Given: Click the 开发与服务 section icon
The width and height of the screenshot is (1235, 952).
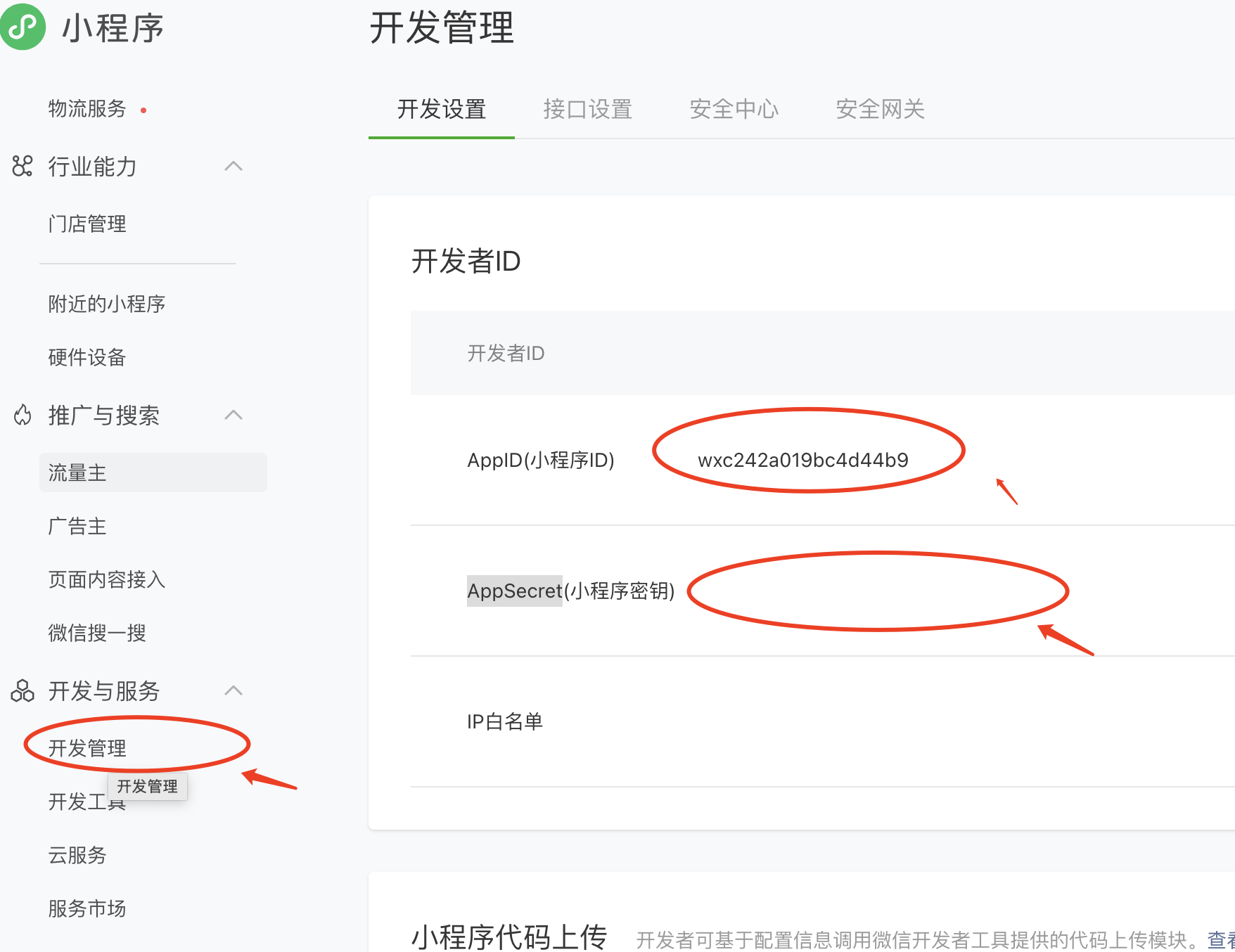Looking at the screenshot, I should click(23, 690).
